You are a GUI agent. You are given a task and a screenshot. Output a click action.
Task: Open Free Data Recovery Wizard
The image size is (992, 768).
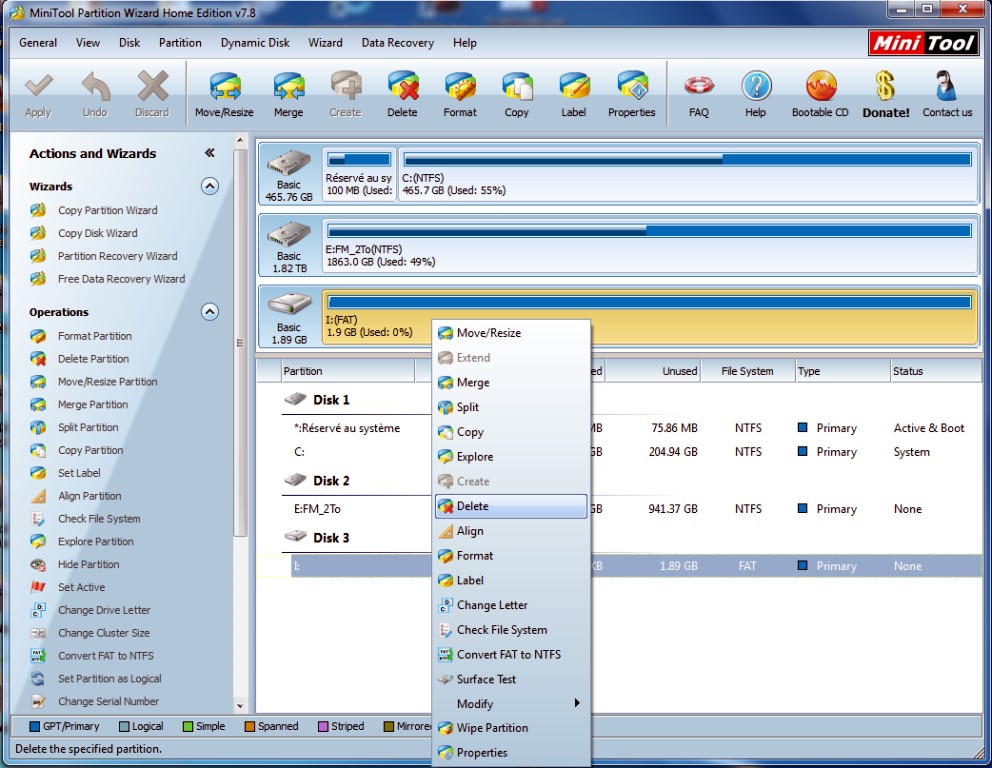click(121, 278)
